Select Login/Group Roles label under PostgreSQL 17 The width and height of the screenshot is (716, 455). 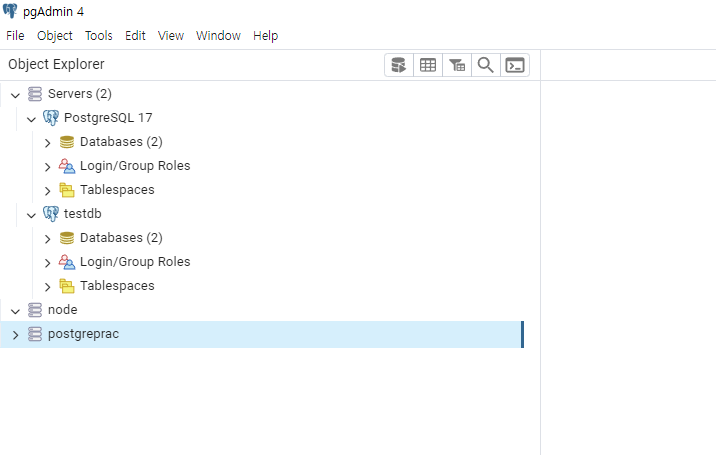point(135,166)
